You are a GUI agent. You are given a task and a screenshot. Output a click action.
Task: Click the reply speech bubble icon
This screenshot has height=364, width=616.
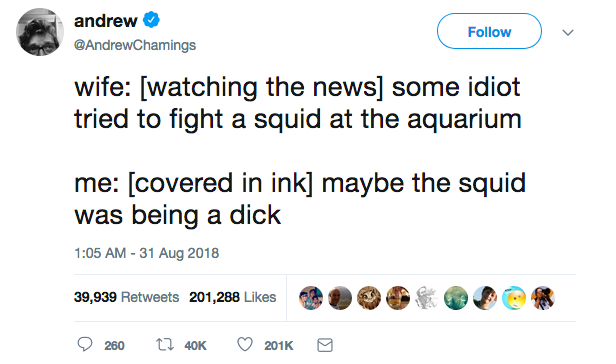point(84,344)
